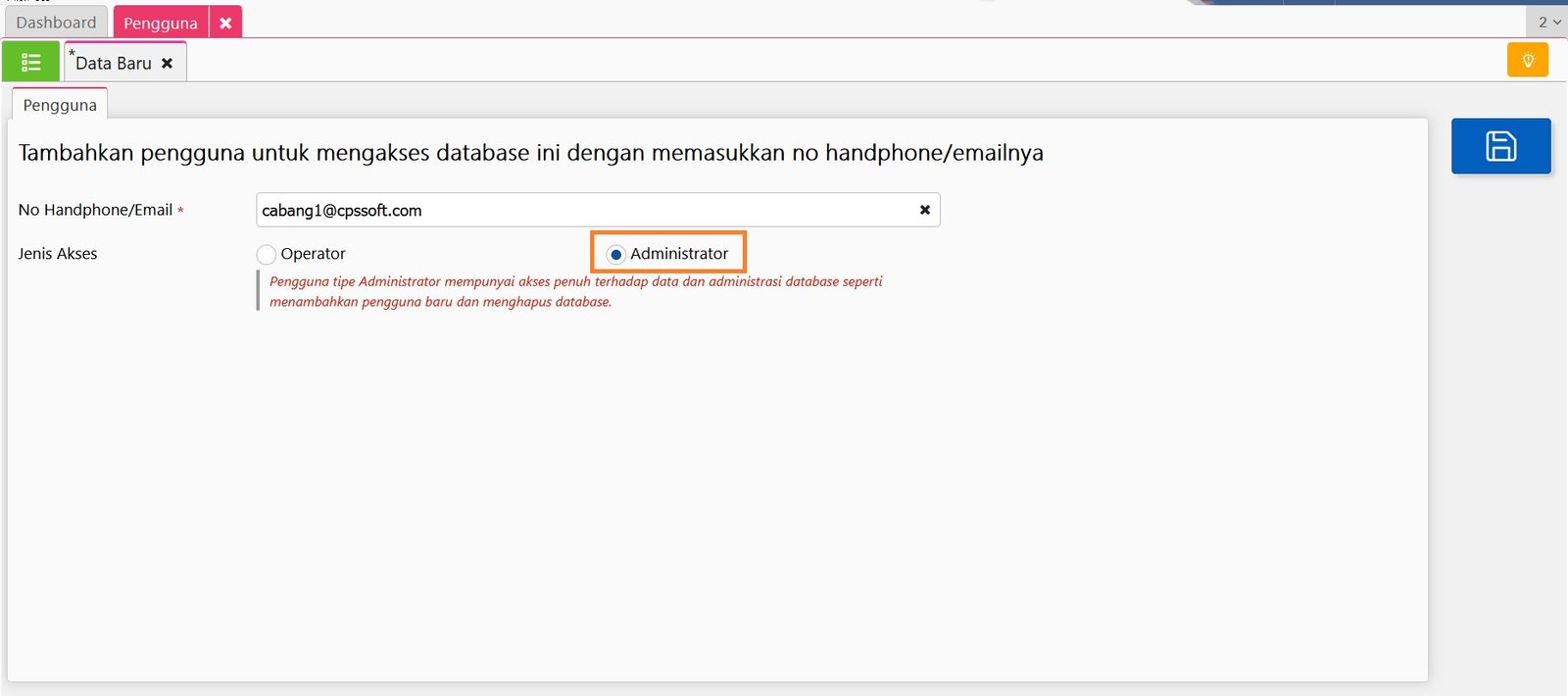Click the orange lightbulb hint icon
The image size is (1568, 696).
click(x=1527, y=60)
